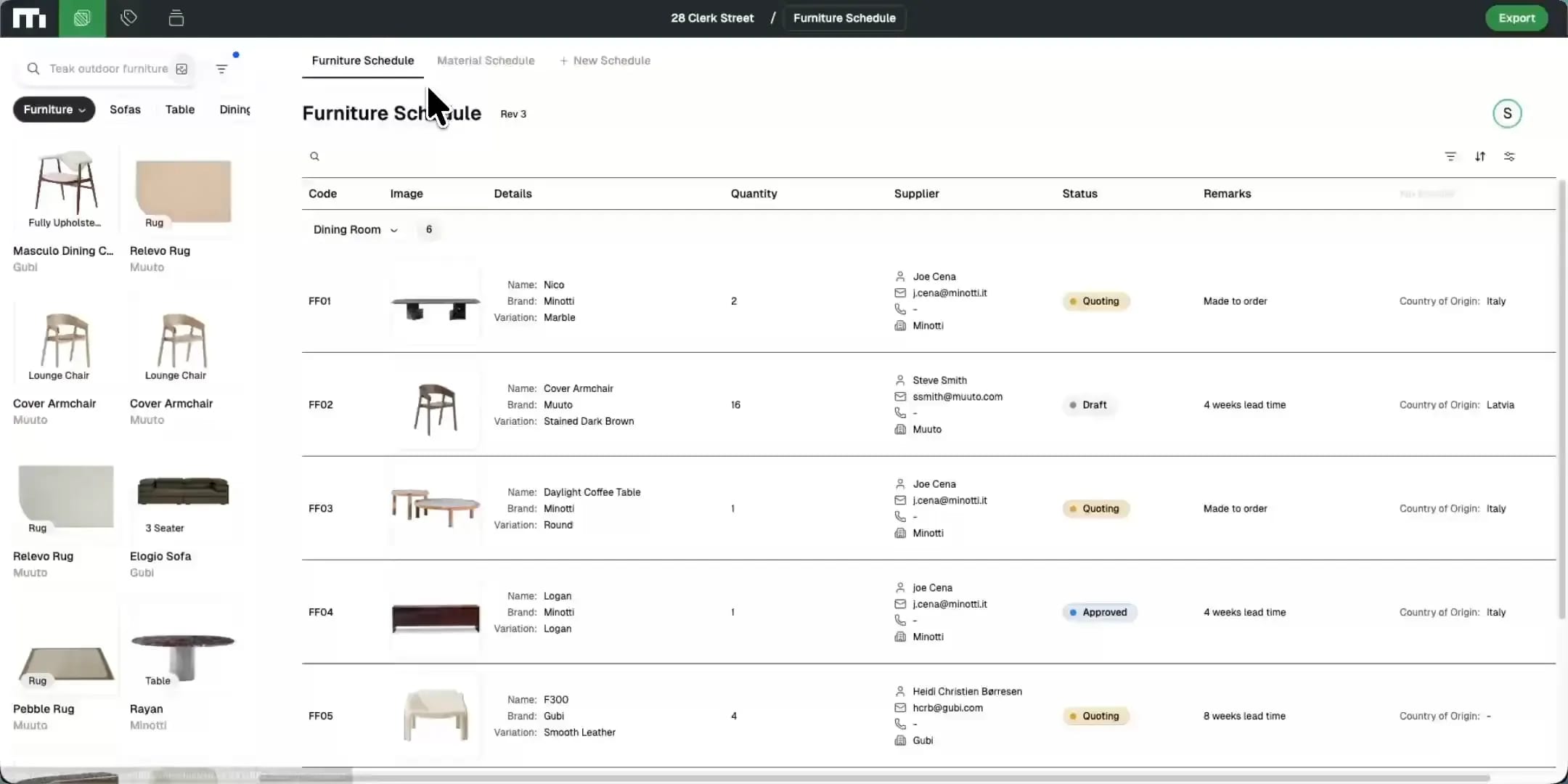Select the Sofas category filter
Viewport: 1568px width, 784px height.
125,110
